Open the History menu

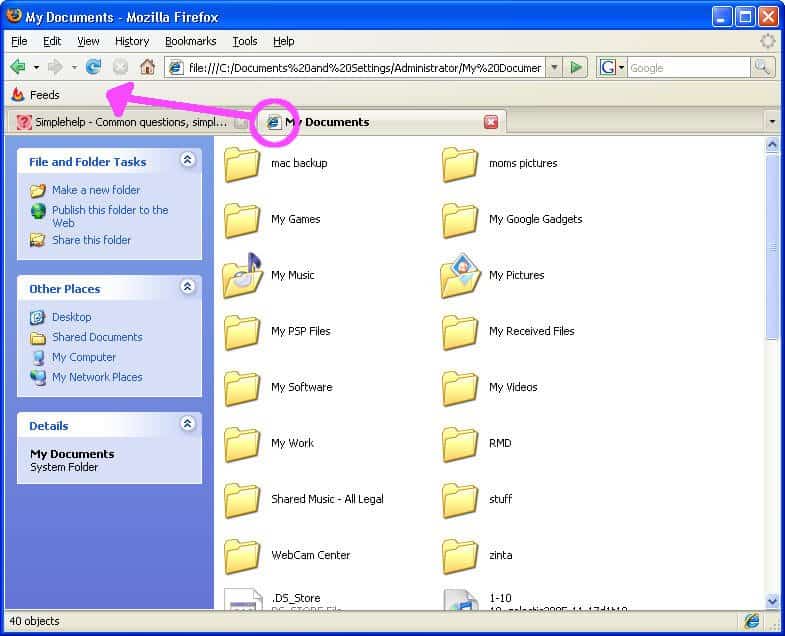(132, 41)
